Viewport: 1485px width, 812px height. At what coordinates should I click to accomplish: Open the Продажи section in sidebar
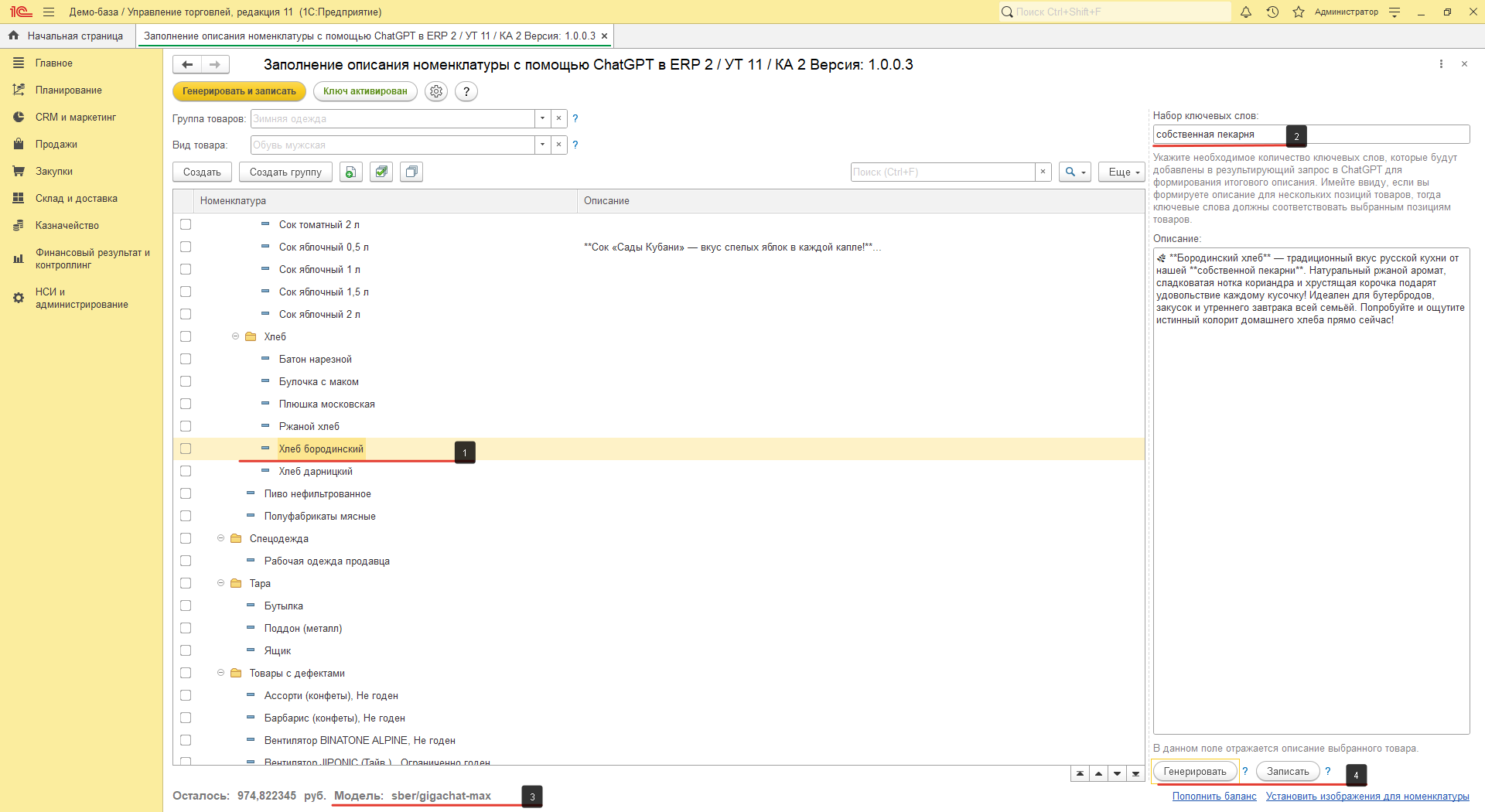pyautogui.click(x=56, y=145)
